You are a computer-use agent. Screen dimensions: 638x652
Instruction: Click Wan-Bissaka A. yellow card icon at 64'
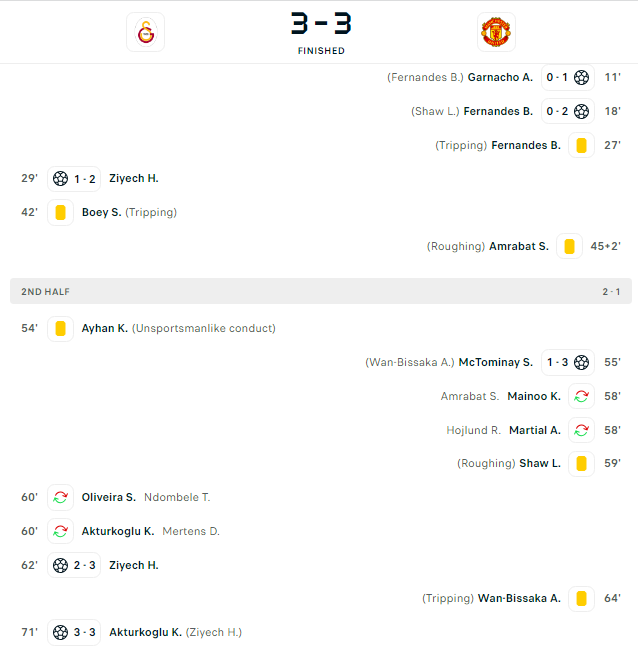coord(581,599)
